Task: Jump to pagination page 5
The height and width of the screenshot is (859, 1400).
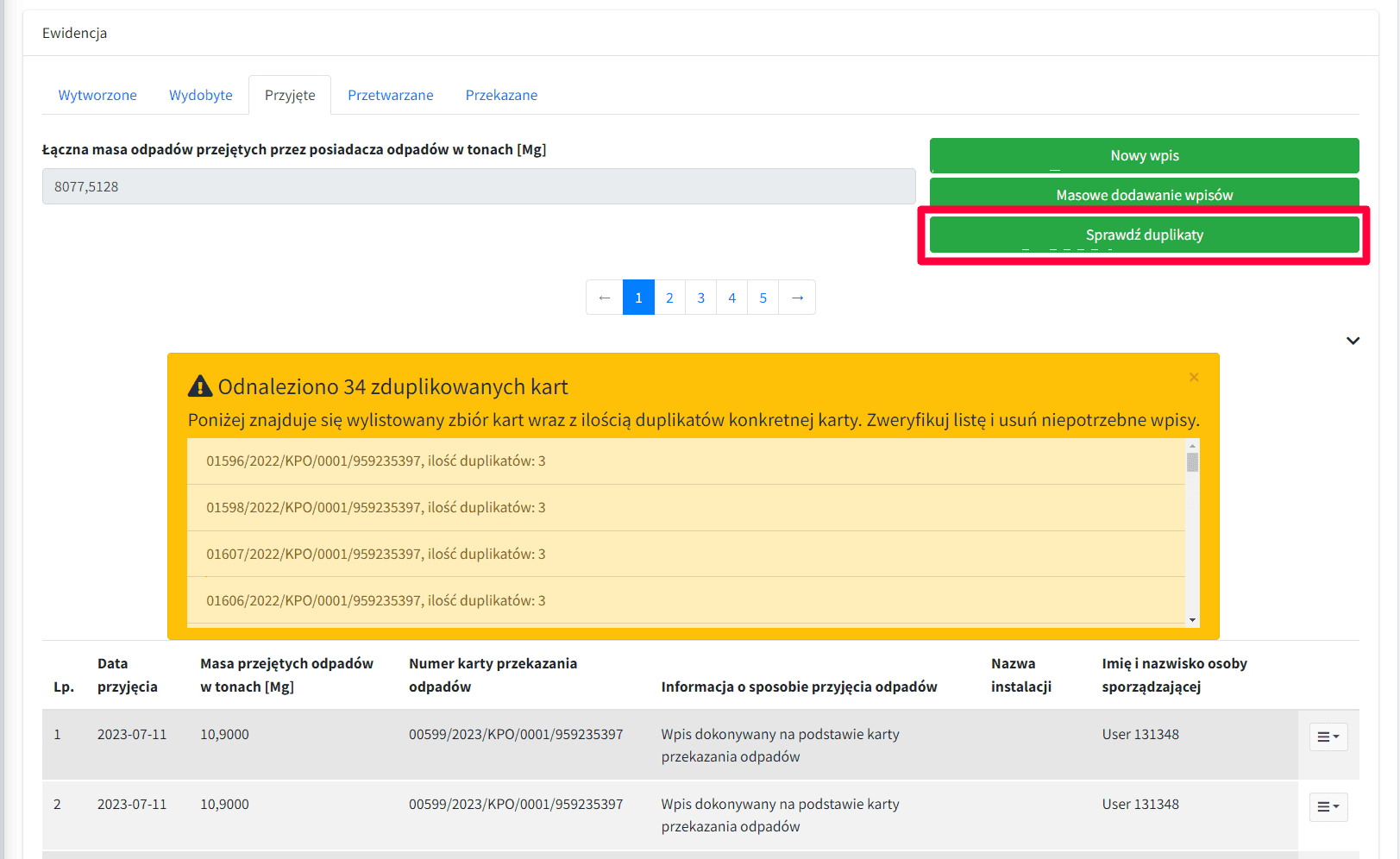Action: point(763,298)
